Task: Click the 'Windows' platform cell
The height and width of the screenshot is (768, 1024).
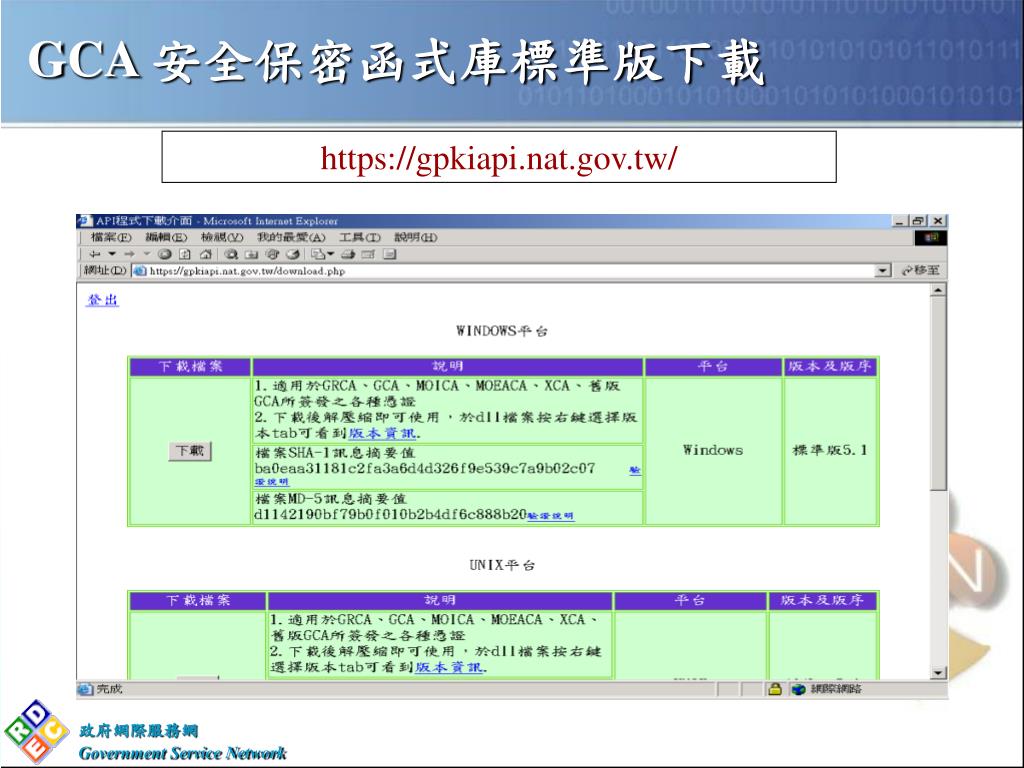Action: click(x=713, y=450)
